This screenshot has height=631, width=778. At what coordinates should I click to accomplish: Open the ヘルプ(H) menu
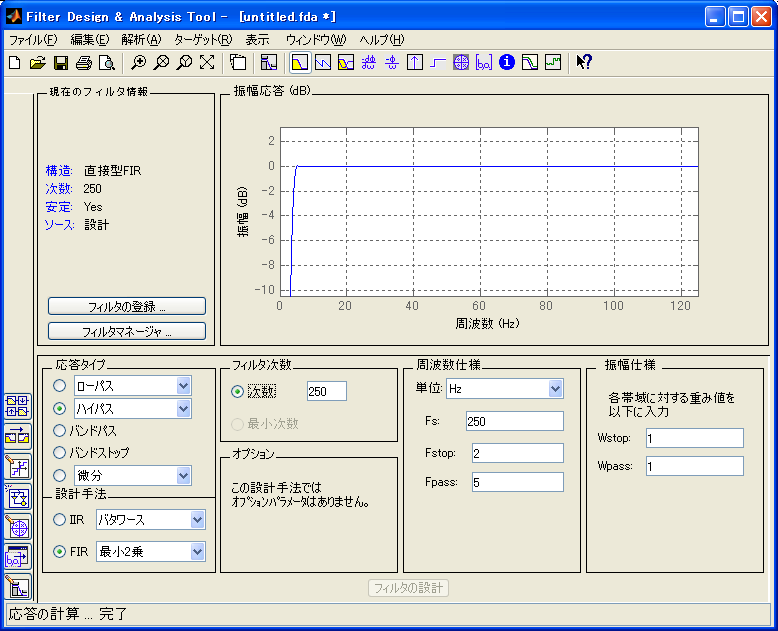pos(382,40)
